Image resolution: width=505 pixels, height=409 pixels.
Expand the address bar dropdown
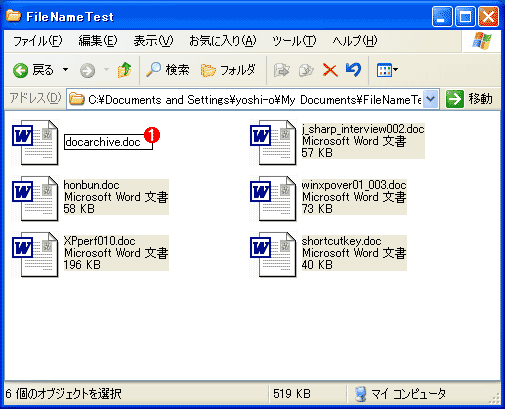click(431, 99)
